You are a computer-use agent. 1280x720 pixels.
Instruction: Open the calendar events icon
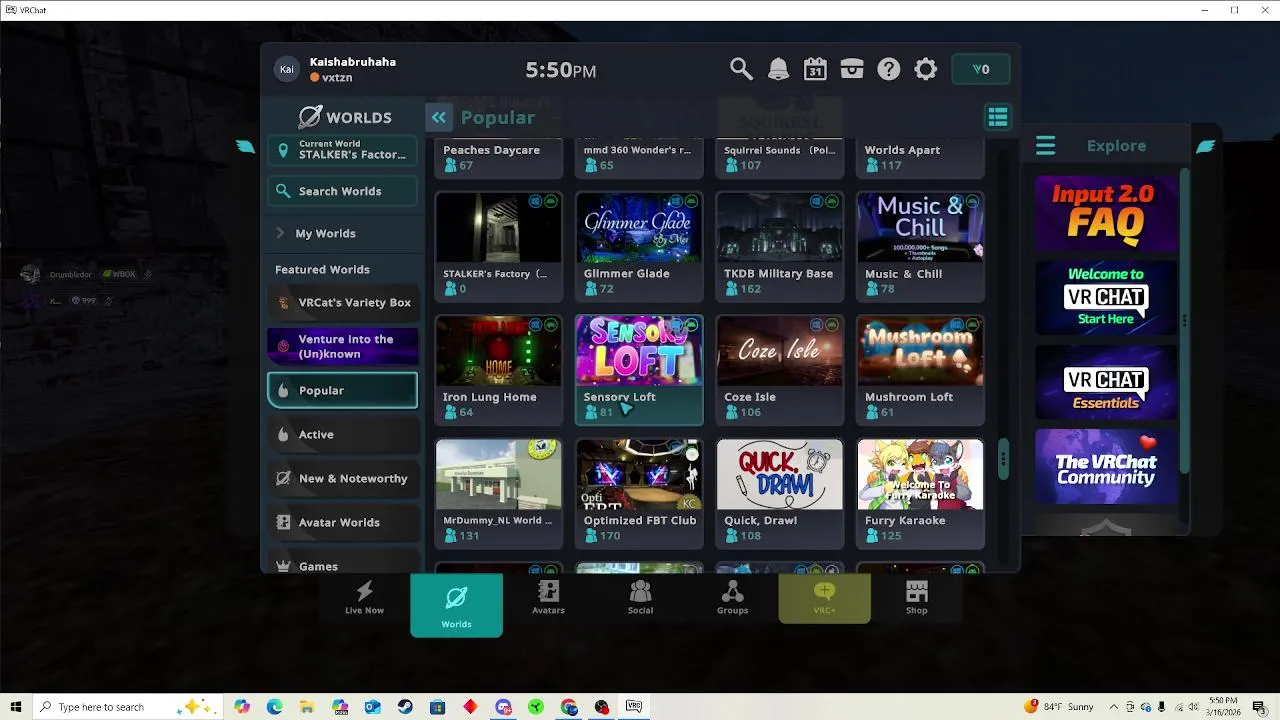[815, 69]
